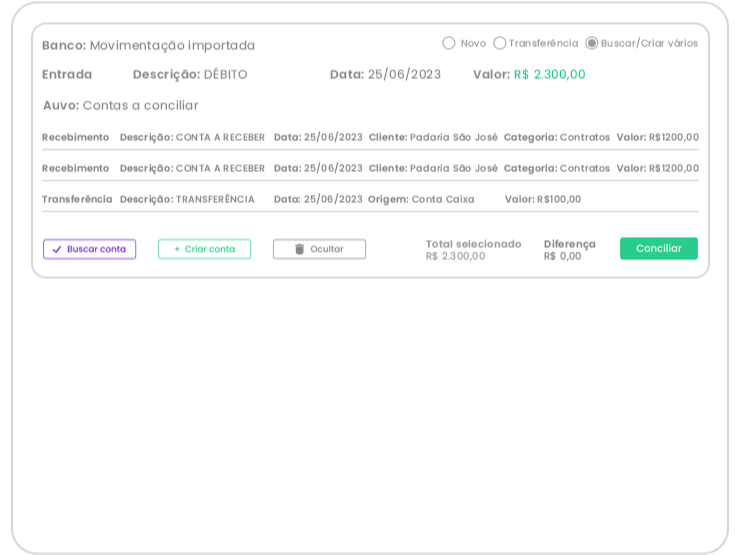740x555 pixels.
Task: Click Origem: Conta Caixa in the transfer row
Action: pyautogui.click(x=421, y=199)
